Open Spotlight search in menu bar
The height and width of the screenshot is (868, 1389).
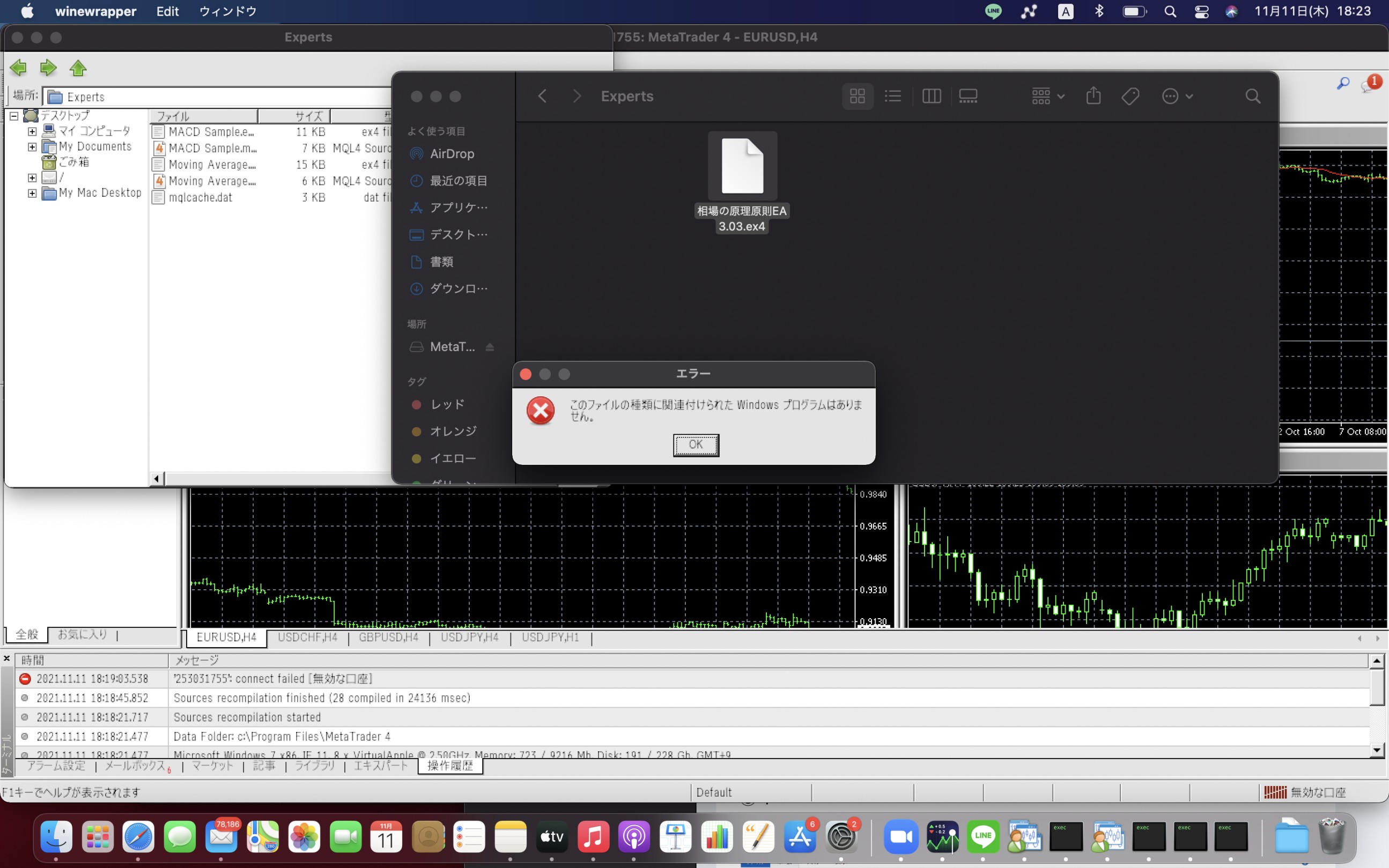[1170, 11]
